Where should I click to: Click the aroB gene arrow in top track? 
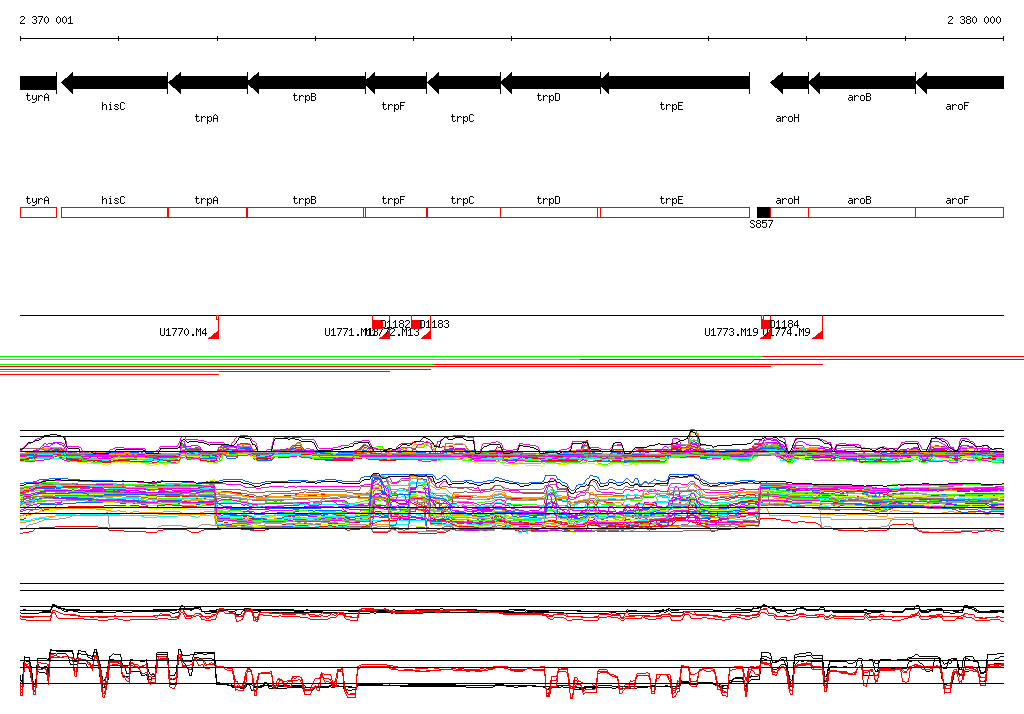click(861, 83)
